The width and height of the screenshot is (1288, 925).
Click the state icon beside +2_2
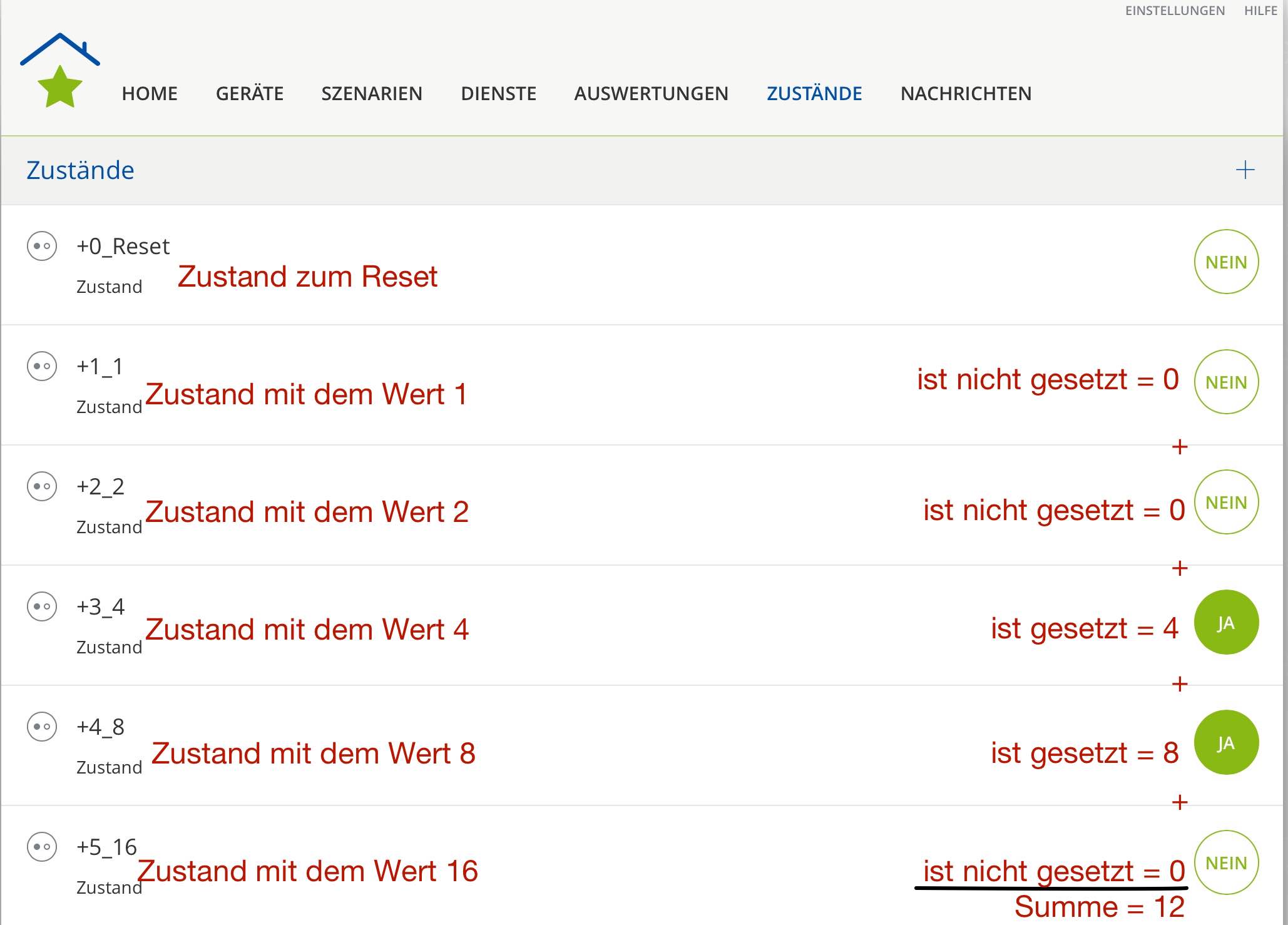pyautogui.click(x=42, y=486)
